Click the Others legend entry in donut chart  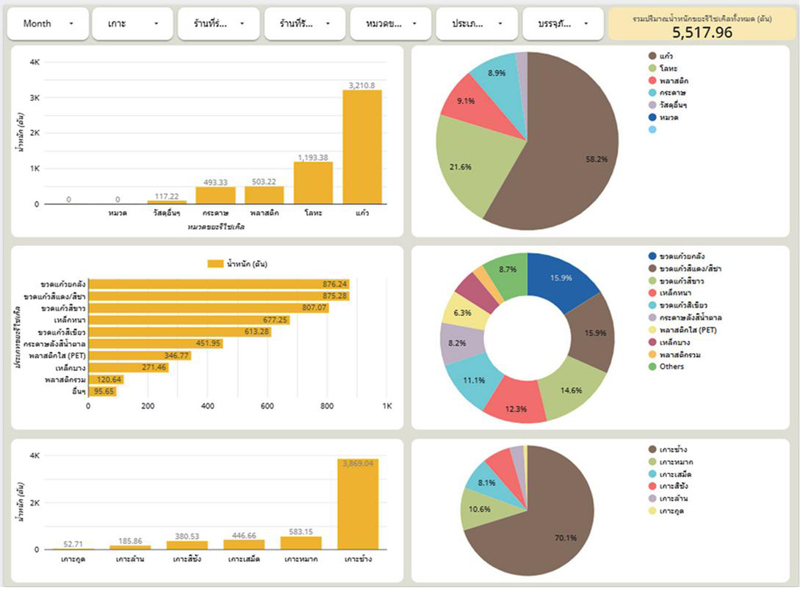(672, 367)
